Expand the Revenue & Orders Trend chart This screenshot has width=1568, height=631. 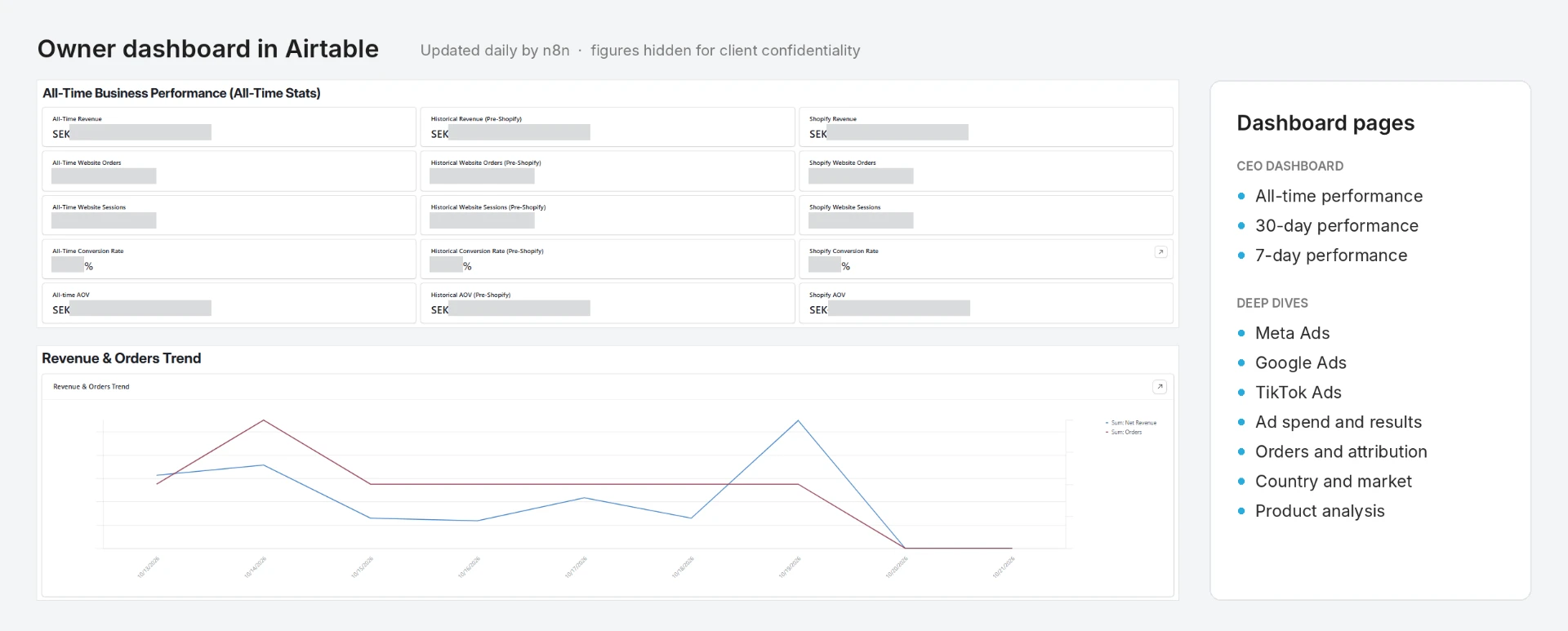click(1160, 387)
